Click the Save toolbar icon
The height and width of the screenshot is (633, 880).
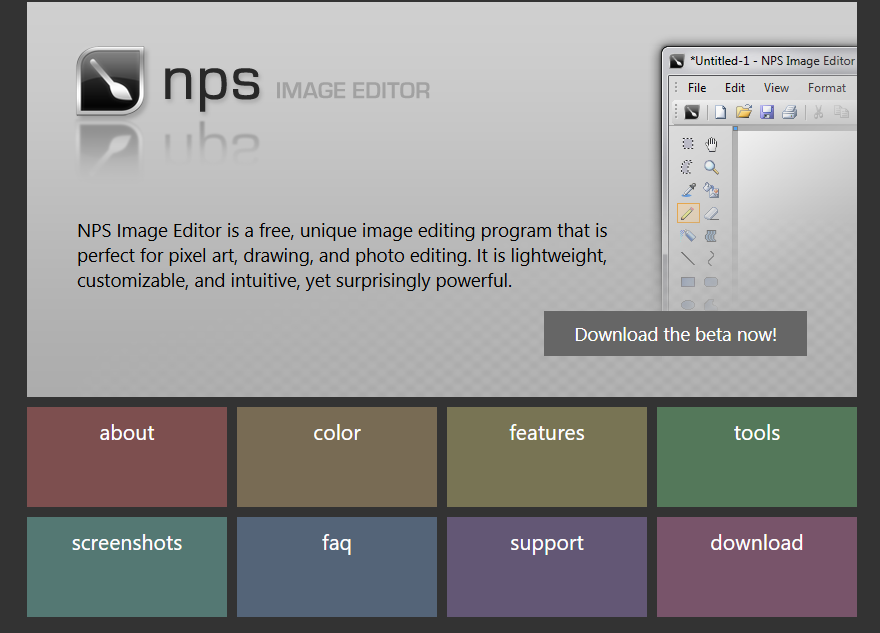coord(767,112)
